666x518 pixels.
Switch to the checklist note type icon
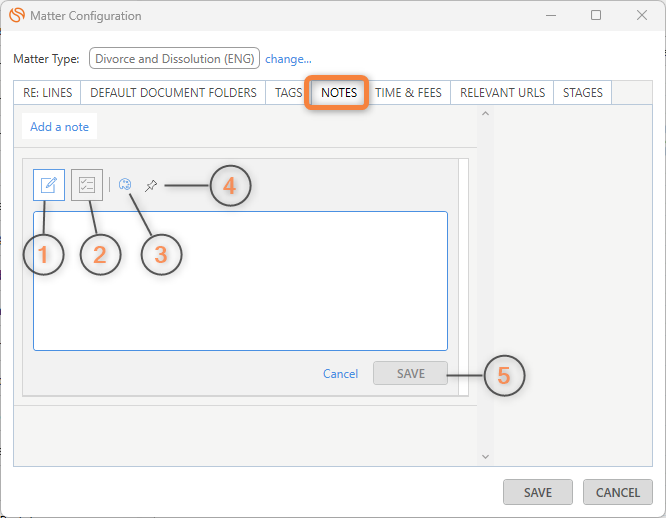pos(87,185)
